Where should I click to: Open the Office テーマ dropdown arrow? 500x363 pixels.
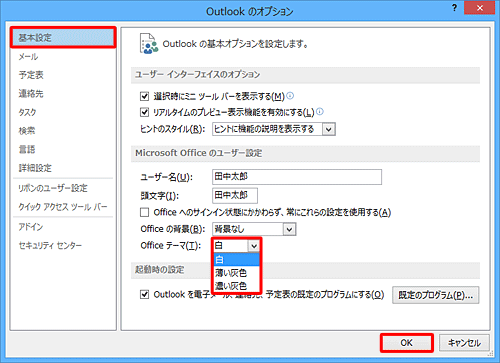pyautogui.click(x=254, y=246)
